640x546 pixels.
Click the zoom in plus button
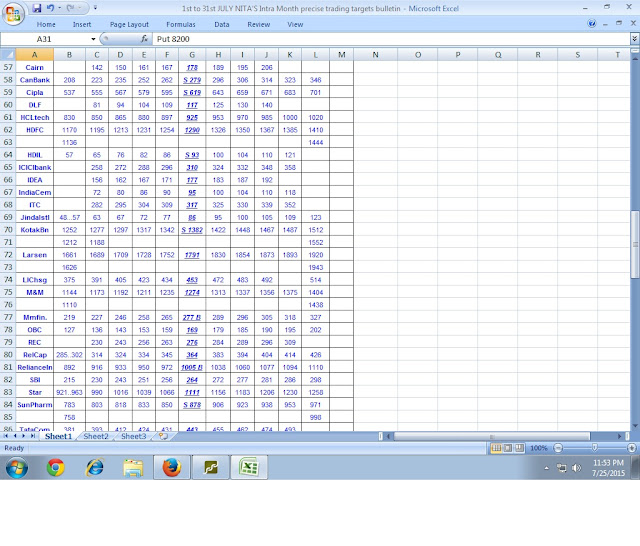(631, 448)
